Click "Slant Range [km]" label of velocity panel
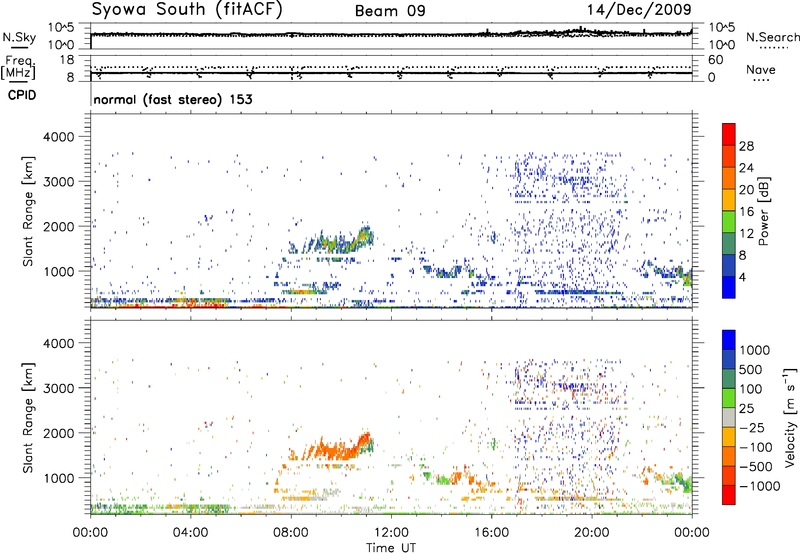Image resolution: width=800 pixels, height=554 pixels. [28, 417]
